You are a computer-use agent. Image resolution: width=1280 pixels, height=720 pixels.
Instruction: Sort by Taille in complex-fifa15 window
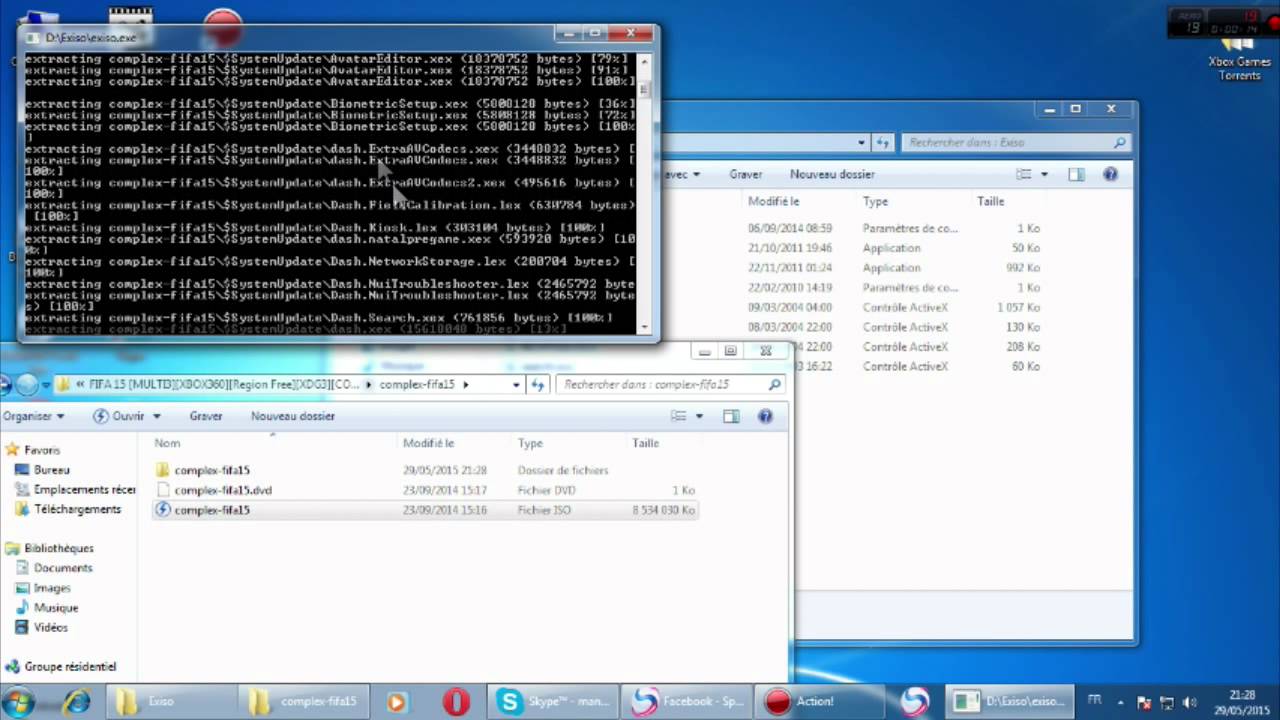click(645, 443)
